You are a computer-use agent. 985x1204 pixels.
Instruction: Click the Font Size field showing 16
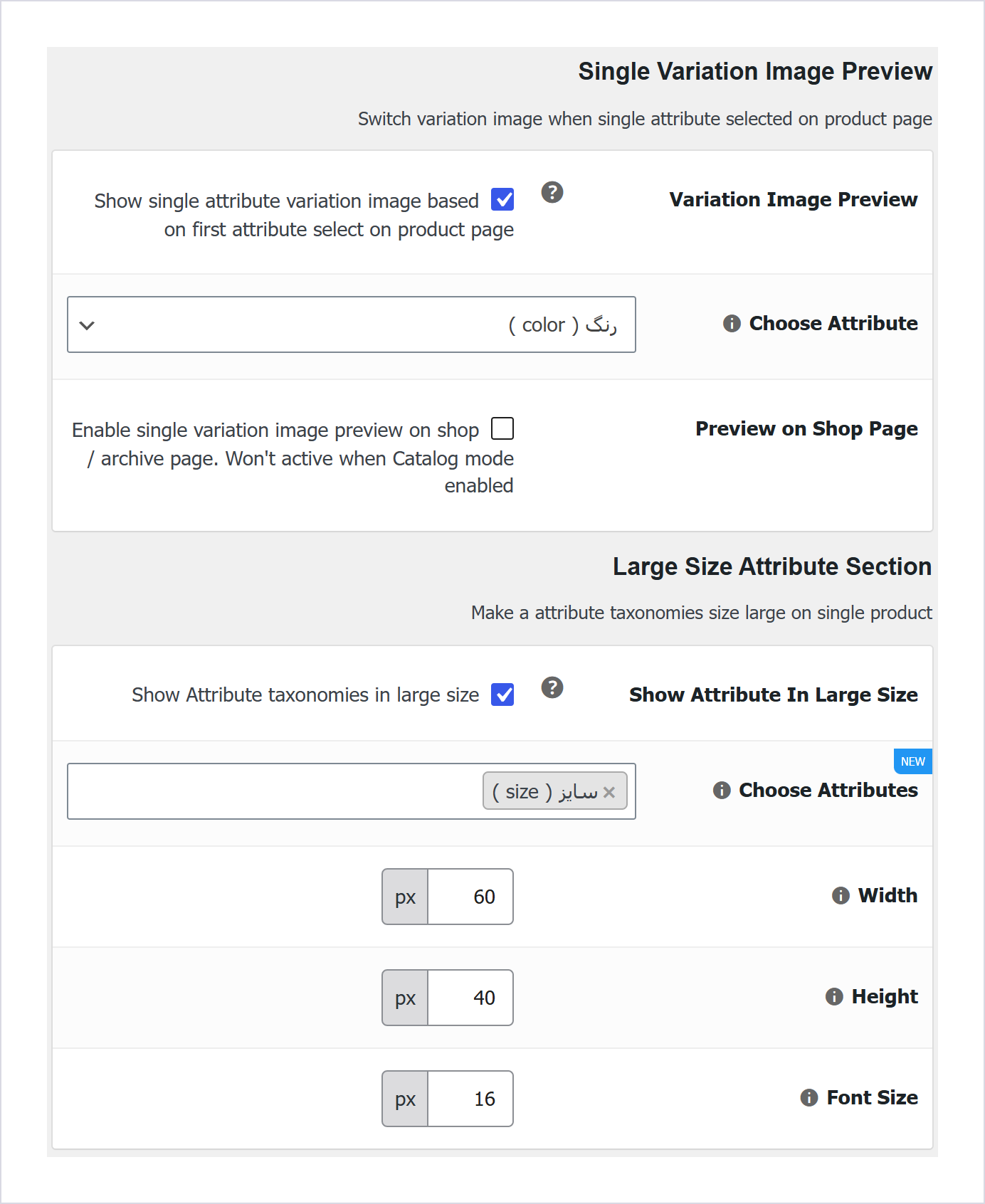[x=470, y=1099]
